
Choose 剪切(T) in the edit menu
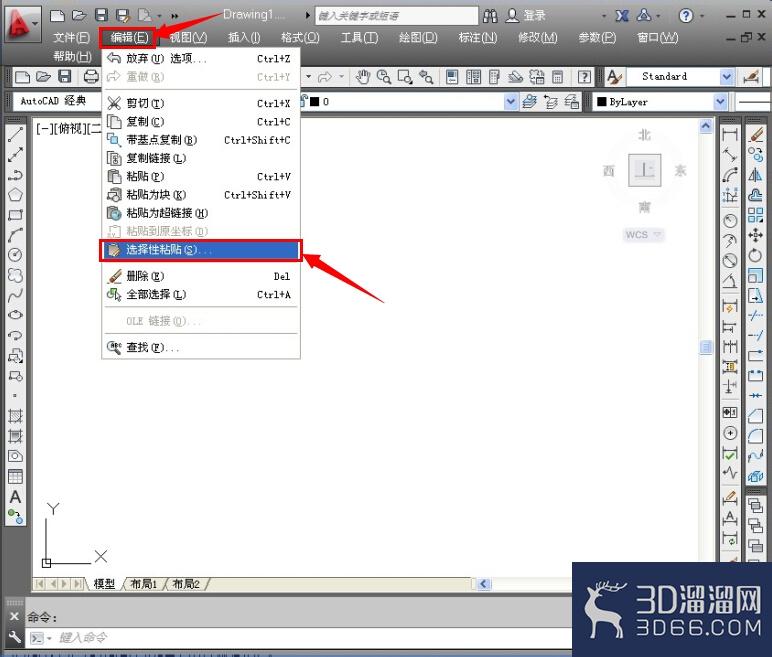201,103
